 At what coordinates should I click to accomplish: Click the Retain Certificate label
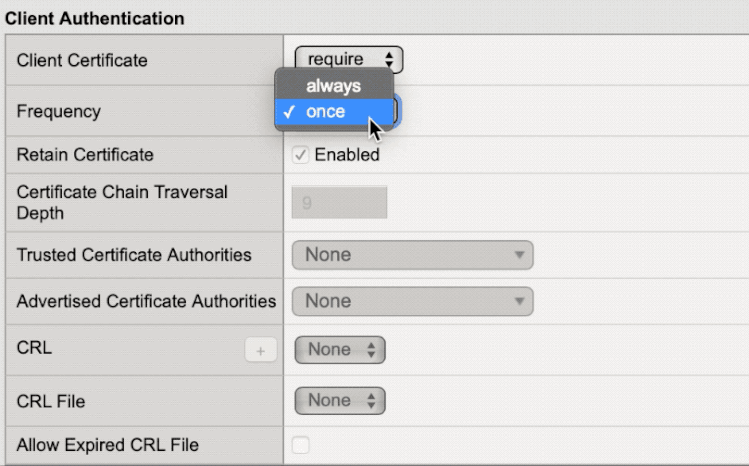[85, 155]
